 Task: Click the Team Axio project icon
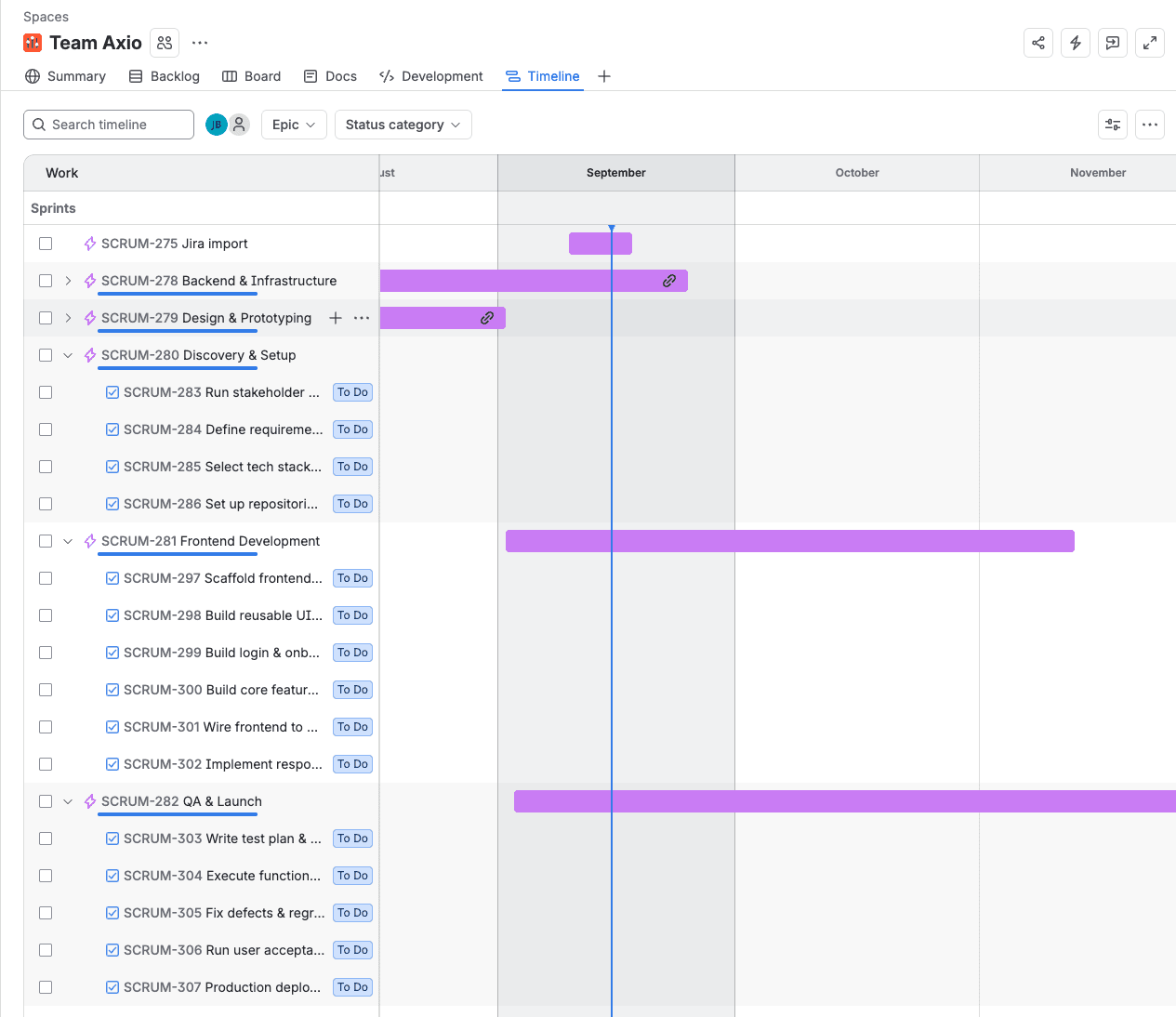pyautogui.click(x=33, y=43)
